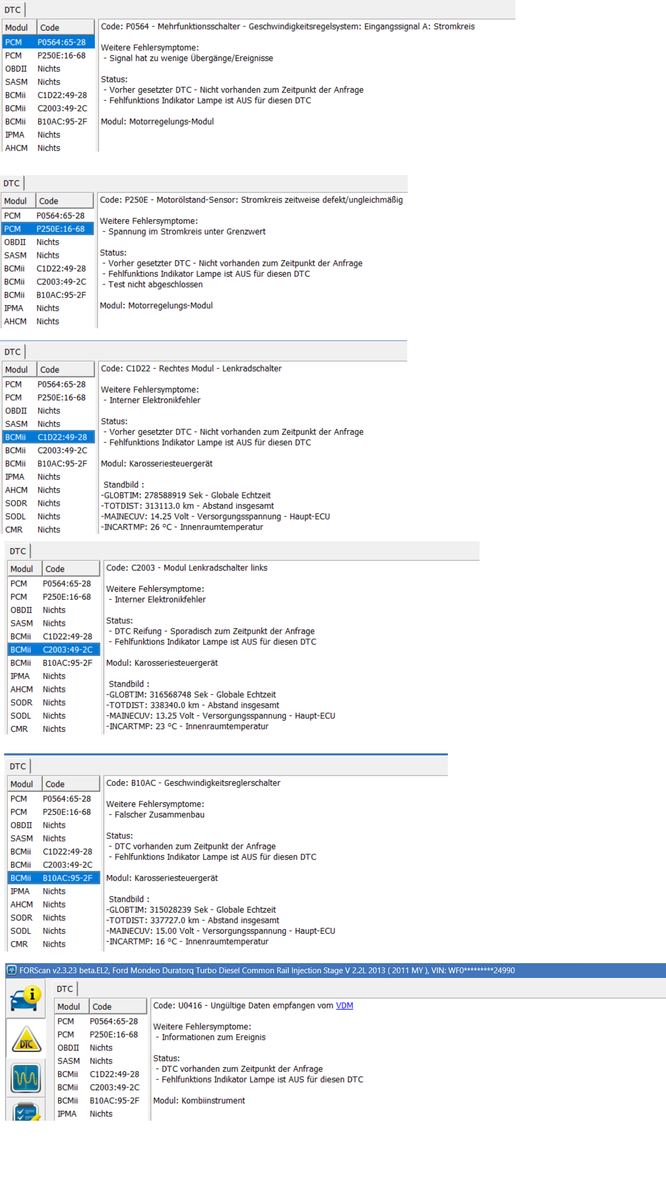This screenshot has width=666, height=1200.
Task: Open the oscilloscope waveform sidebar icon
Action: tap(25, 1077)
